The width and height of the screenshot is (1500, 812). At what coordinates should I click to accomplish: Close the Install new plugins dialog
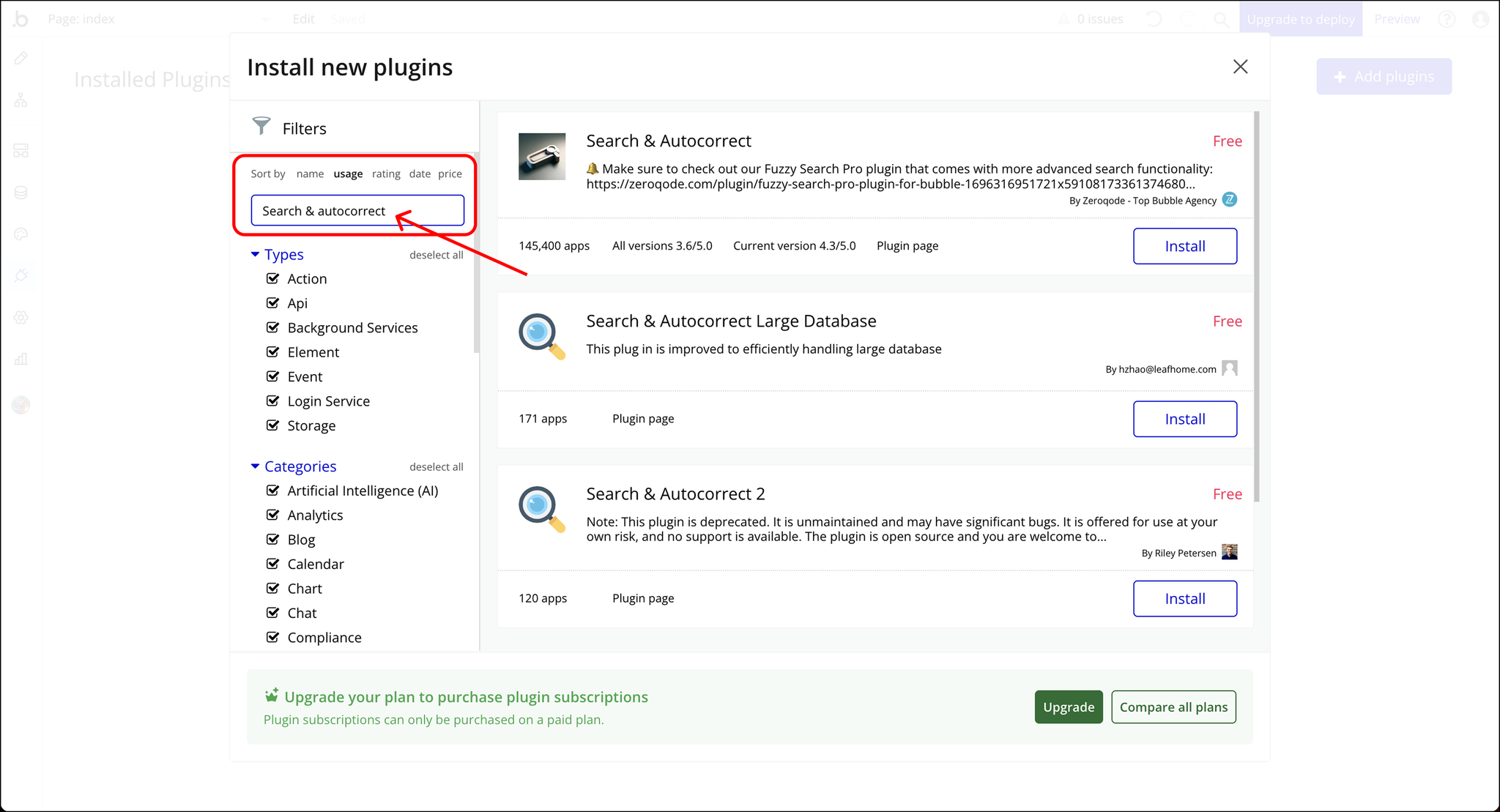click(x=1240, y=67)
